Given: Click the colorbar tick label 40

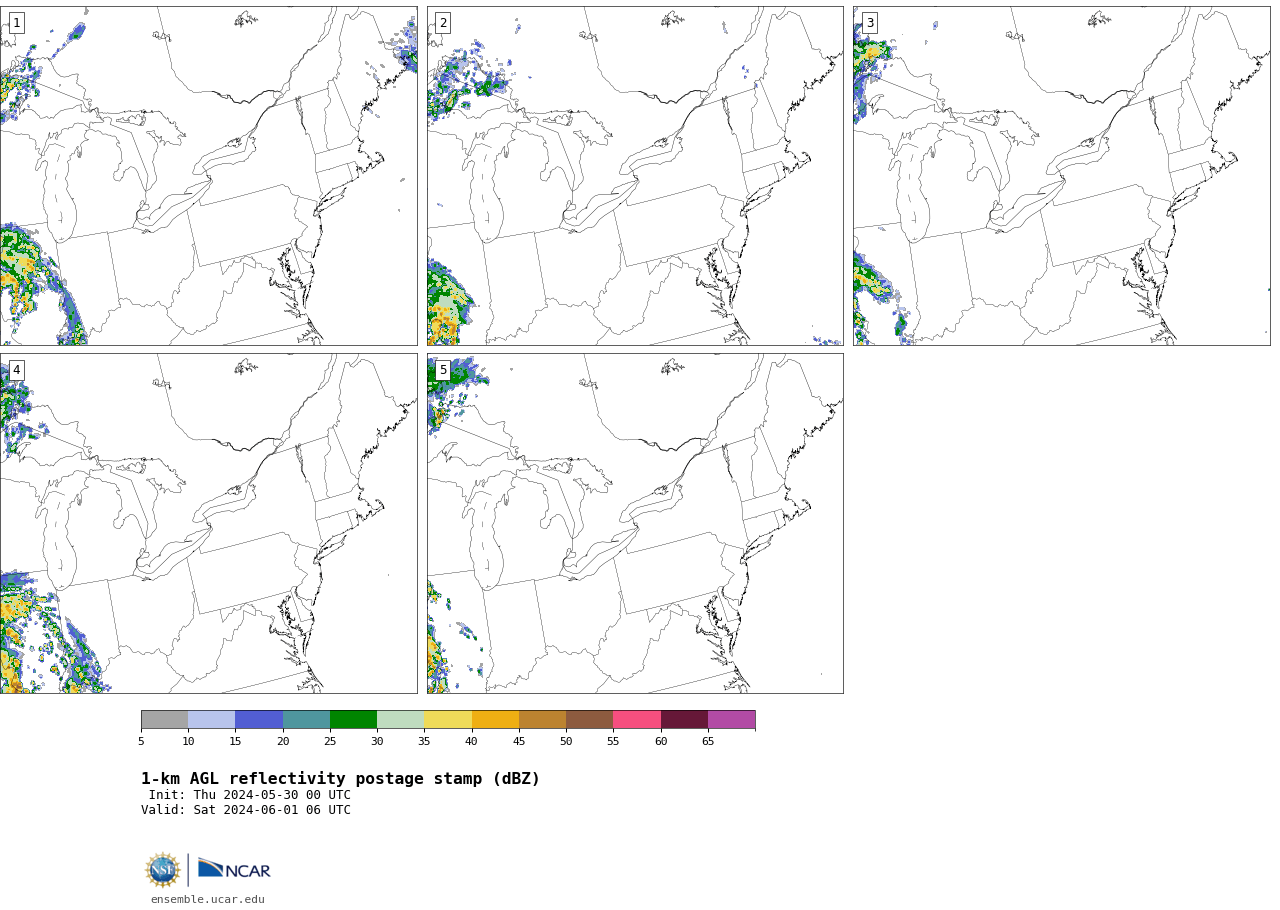Looking at the screenshot, I should 471,741.
